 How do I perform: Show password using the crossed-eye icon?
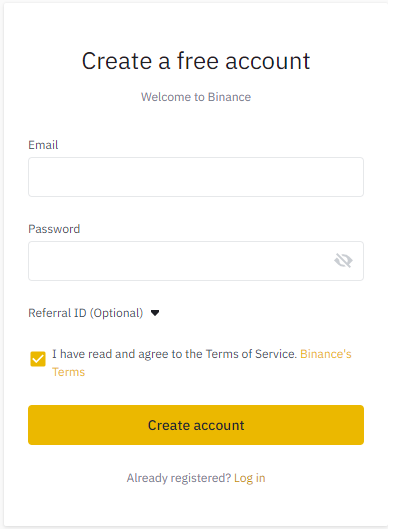click(343, 260)
